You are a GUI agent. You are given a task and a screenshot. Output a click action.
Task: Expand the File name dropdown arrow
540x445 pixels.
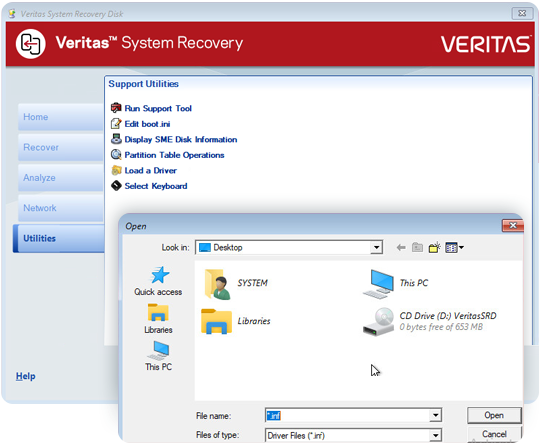(x=435, y=415)
